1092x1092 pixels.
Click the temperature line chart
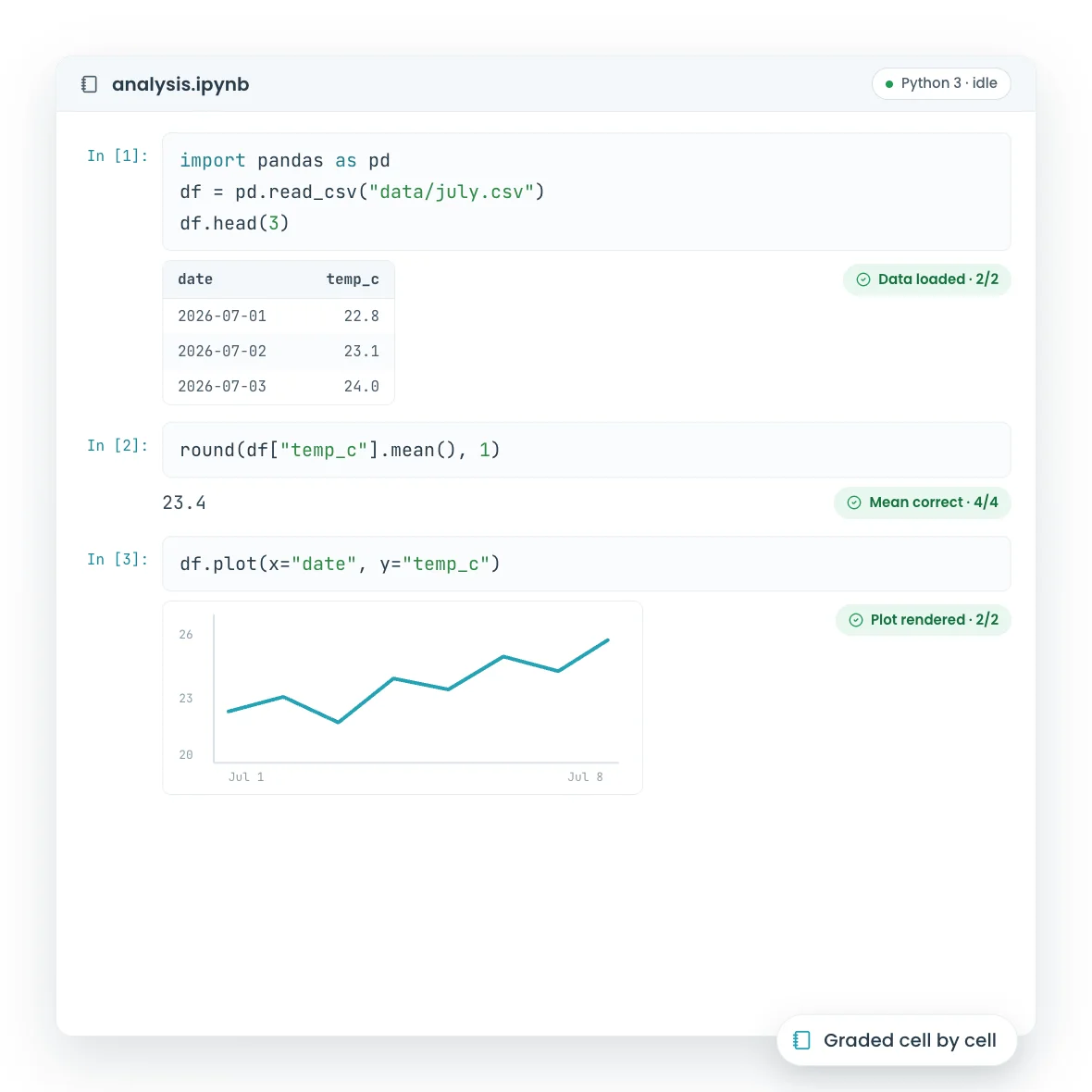click(x=403, y=697)
